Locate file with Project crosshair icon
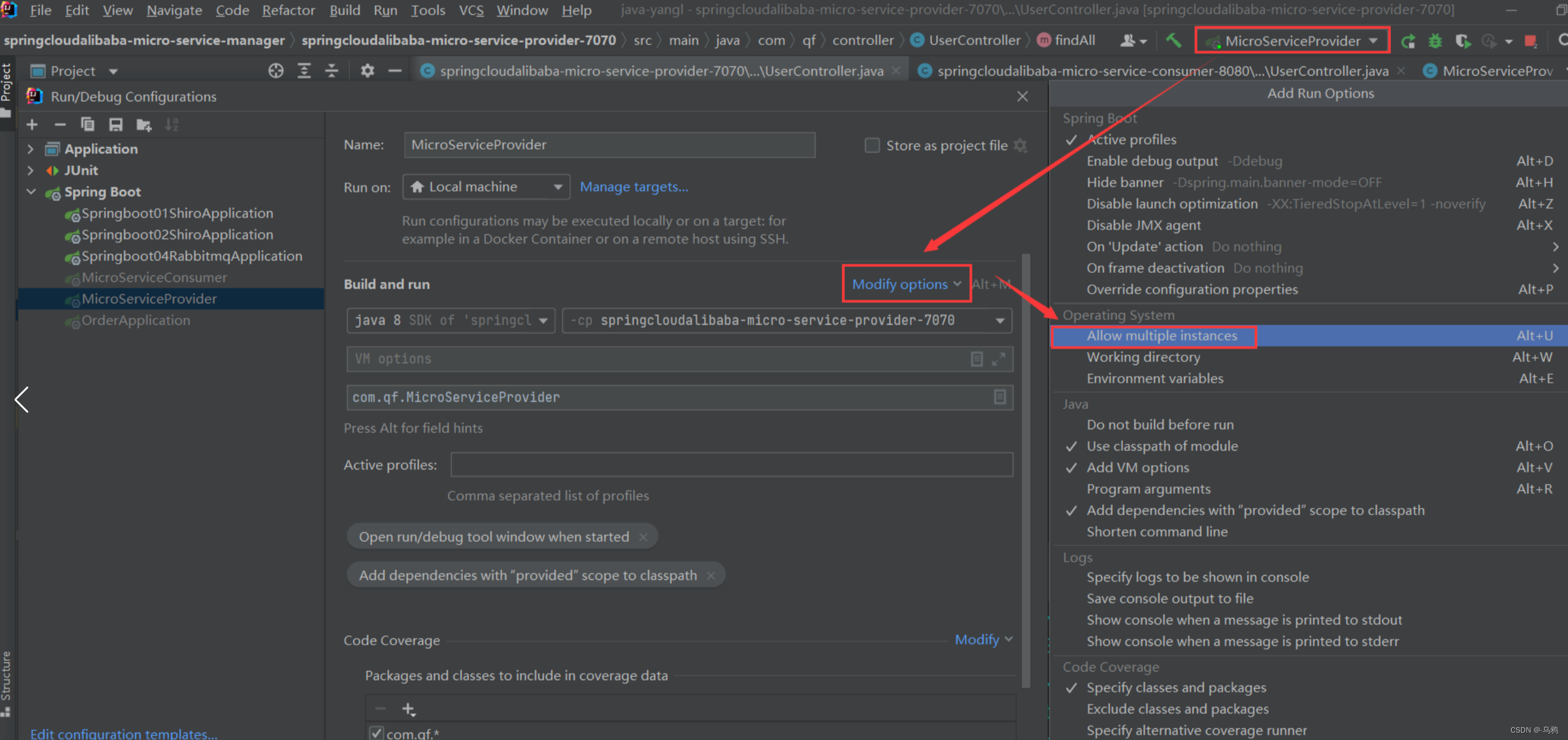Image resolution: width=1568 pixels, height=740 pixels. [x=276, y=71]
